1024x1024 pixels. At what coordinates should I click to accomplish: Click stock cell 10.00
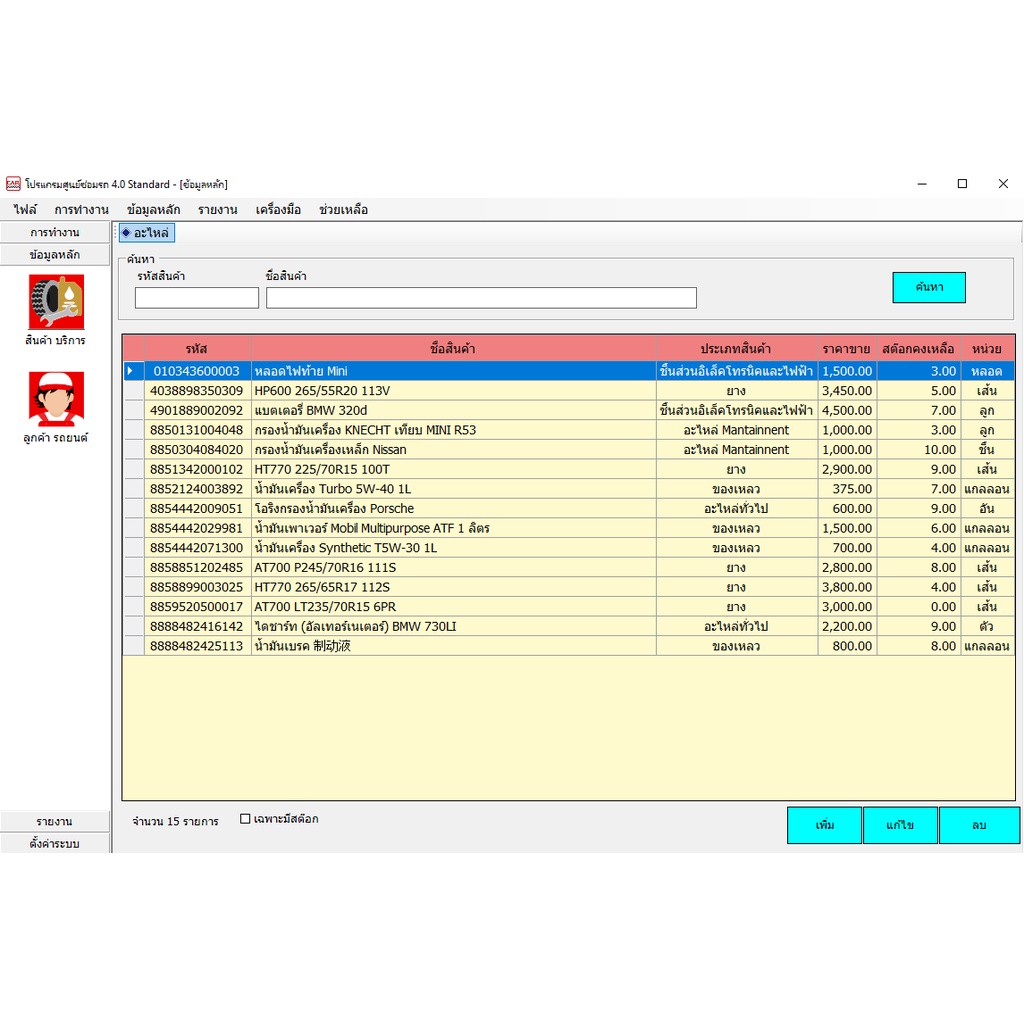pyautogui.click(x=918, y=449)
